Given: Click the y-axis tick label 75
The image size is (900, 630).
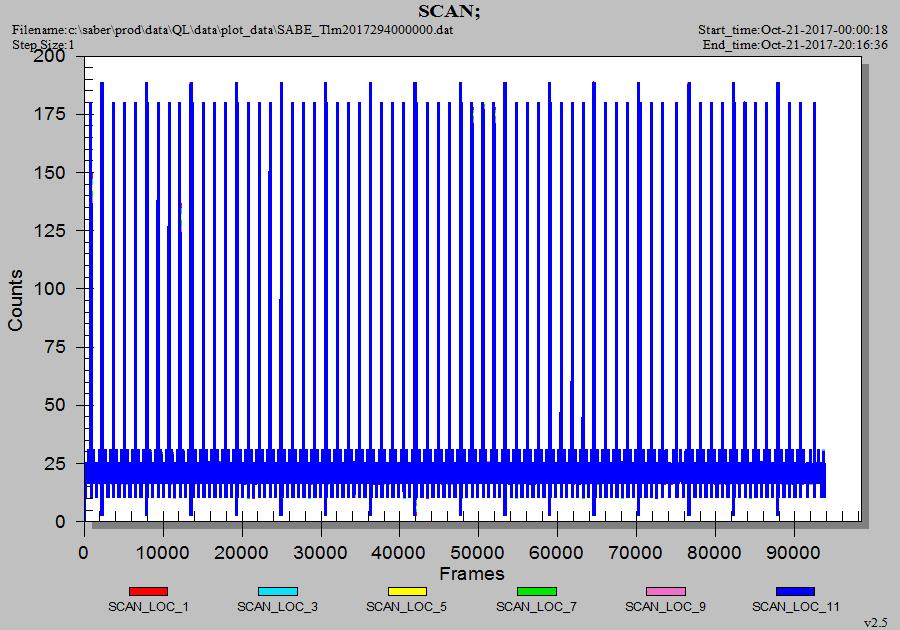Looking at the screenshot, I should 55,347.
